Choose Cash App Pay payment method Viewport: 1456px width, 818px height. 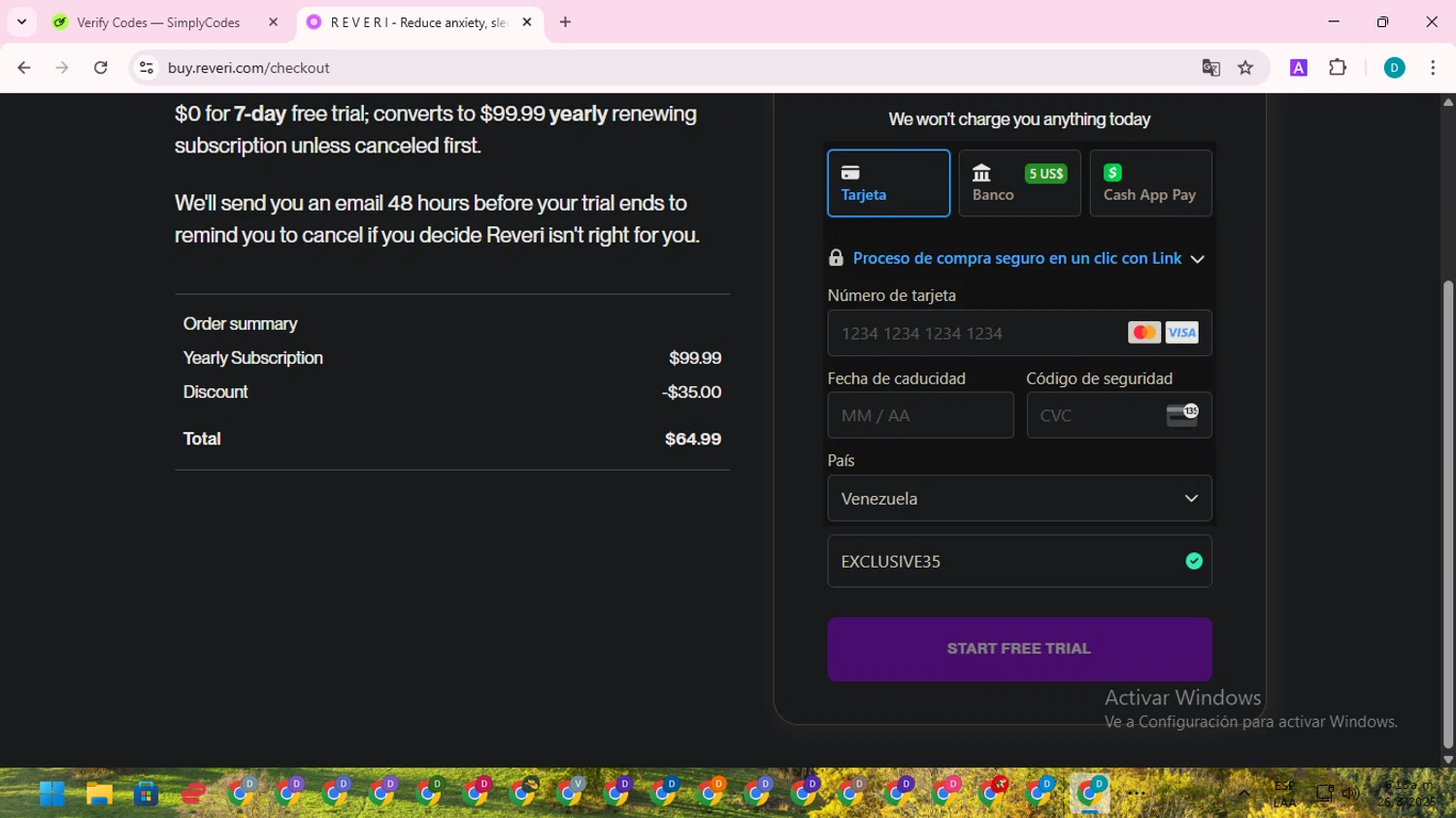point(1150,182)
